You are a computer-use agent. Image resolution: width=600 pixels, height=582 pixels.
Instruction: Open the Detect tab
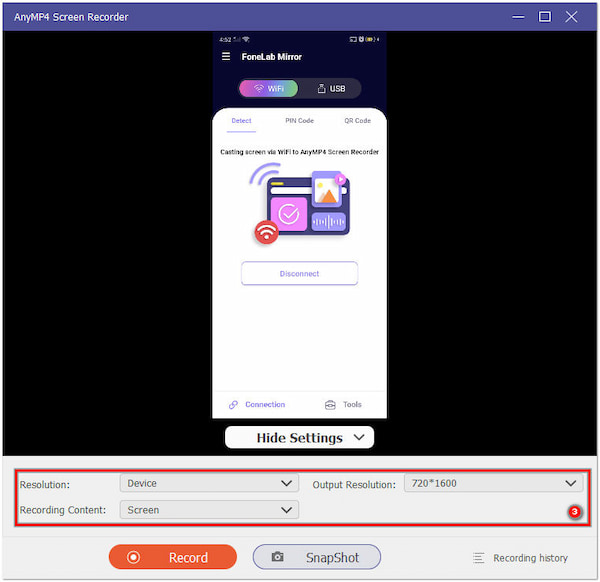(241, 121)
